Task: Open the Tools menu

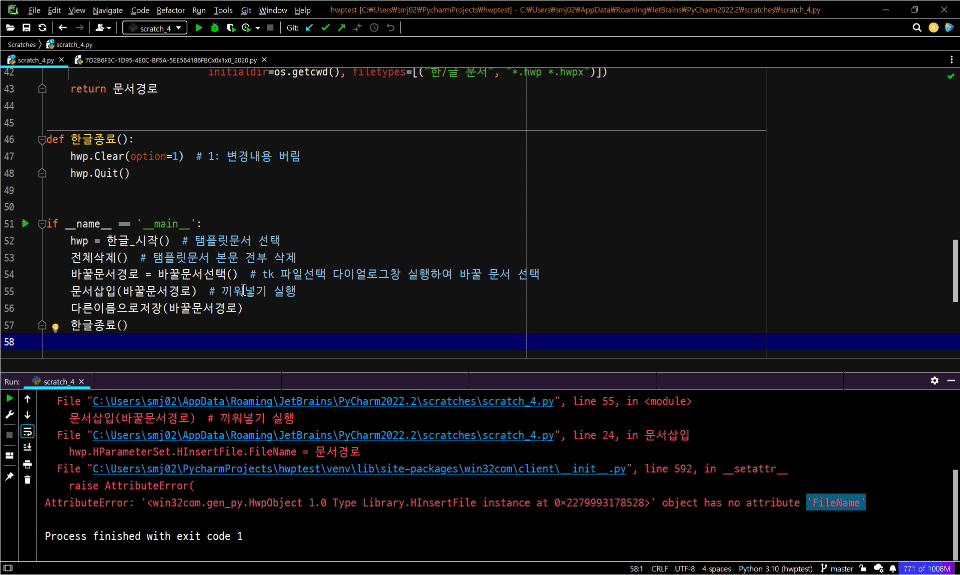Action: (223, 10)
